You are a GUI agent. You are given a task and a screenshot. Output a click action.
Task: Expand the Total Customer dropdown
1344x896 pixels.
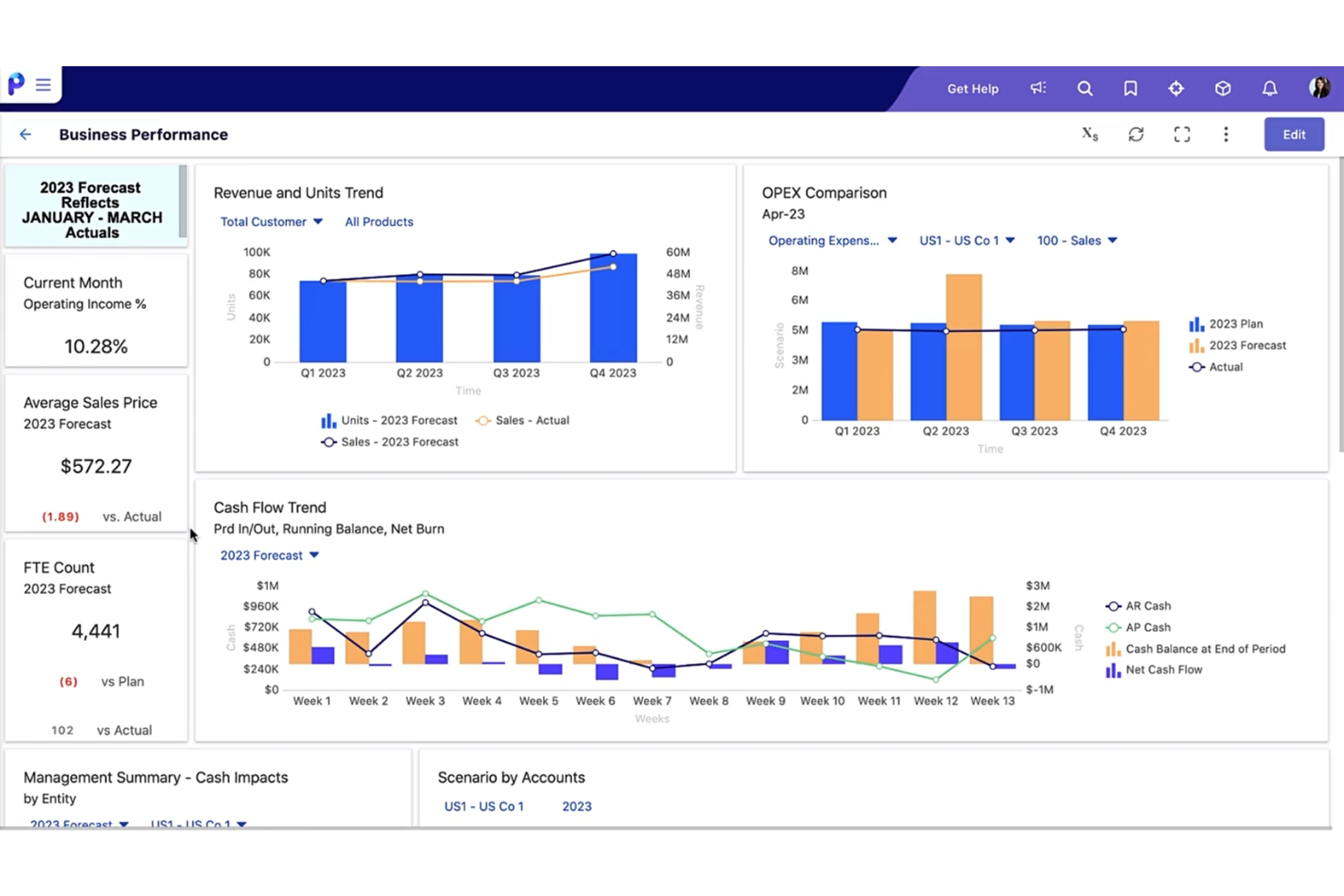pyautogui.click(x=272, y=222)
